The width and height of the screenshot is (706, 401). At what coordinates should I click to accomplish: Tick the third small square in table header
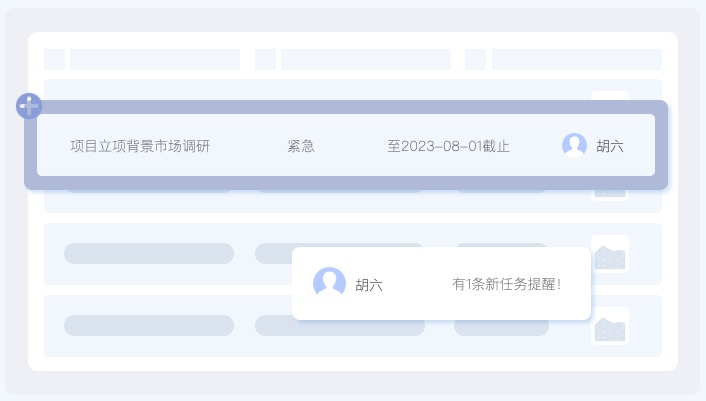[475, 59]
